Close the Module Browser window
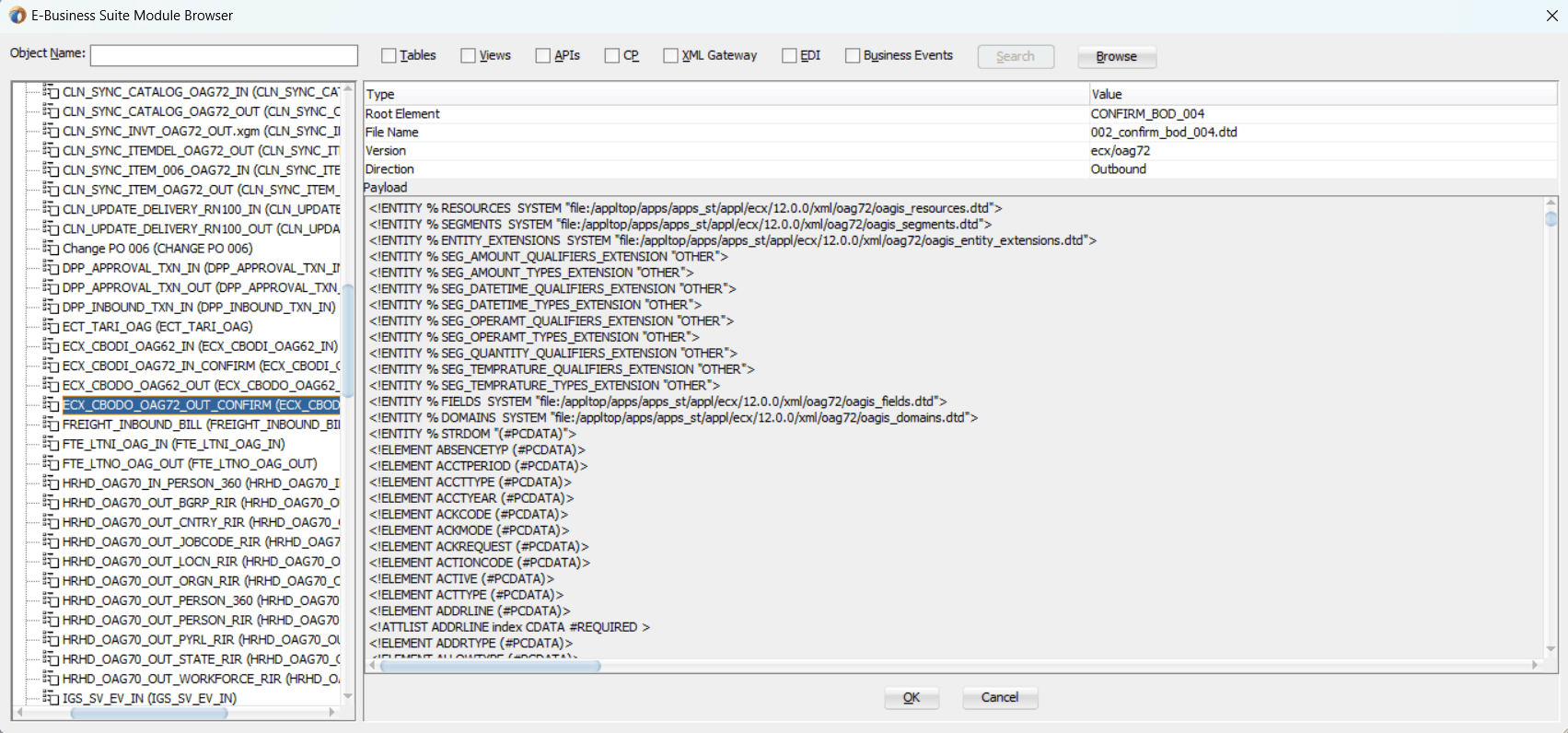 pos(1551,16)
